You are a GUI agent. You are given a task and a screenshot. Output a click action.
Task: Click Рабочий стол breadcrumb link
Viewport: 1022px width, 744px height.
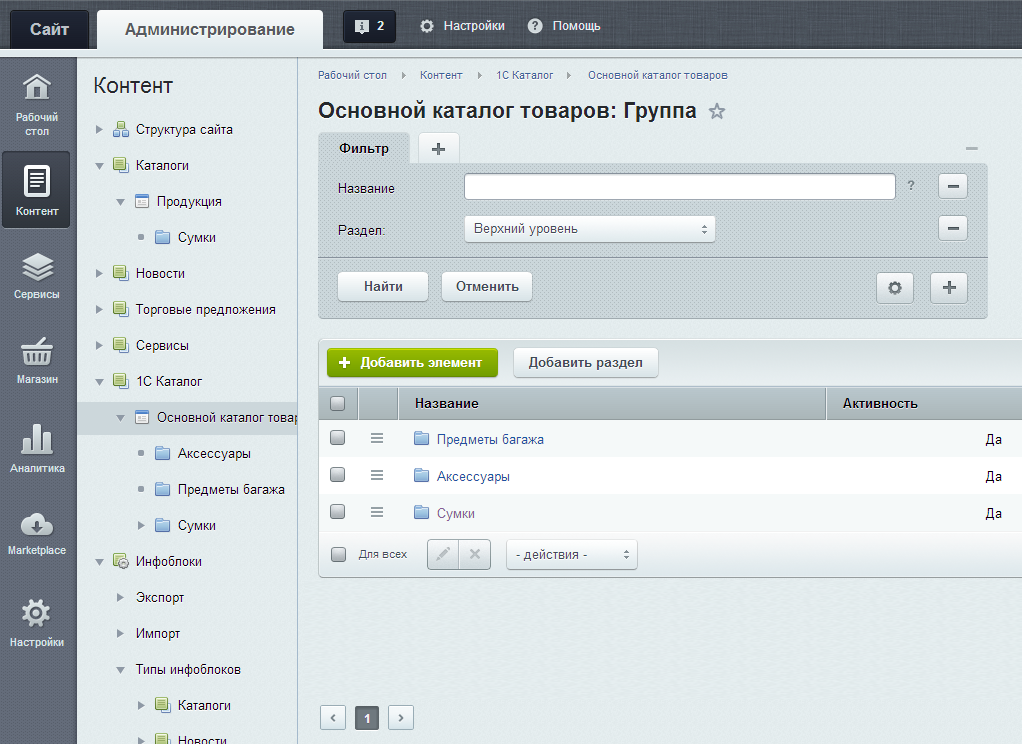[x=353, y=75]
